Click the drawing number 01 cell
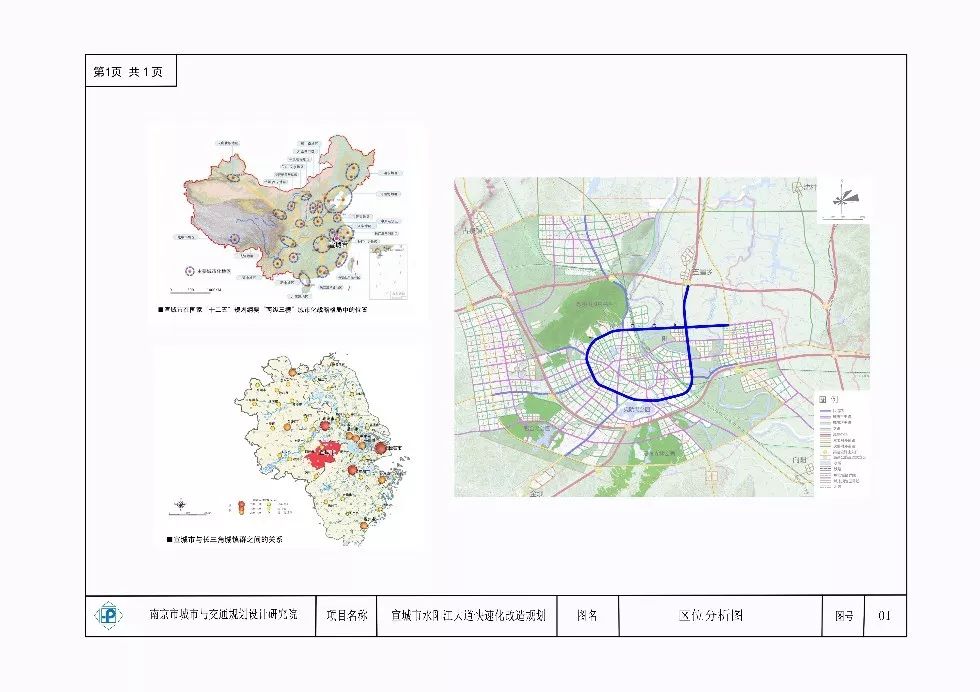This screenshot has height=692, width=980. [884, 616]
